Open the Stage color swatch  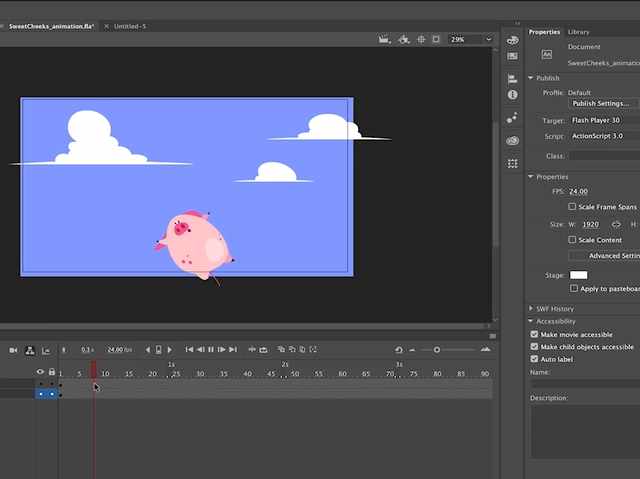click(578, 275)
